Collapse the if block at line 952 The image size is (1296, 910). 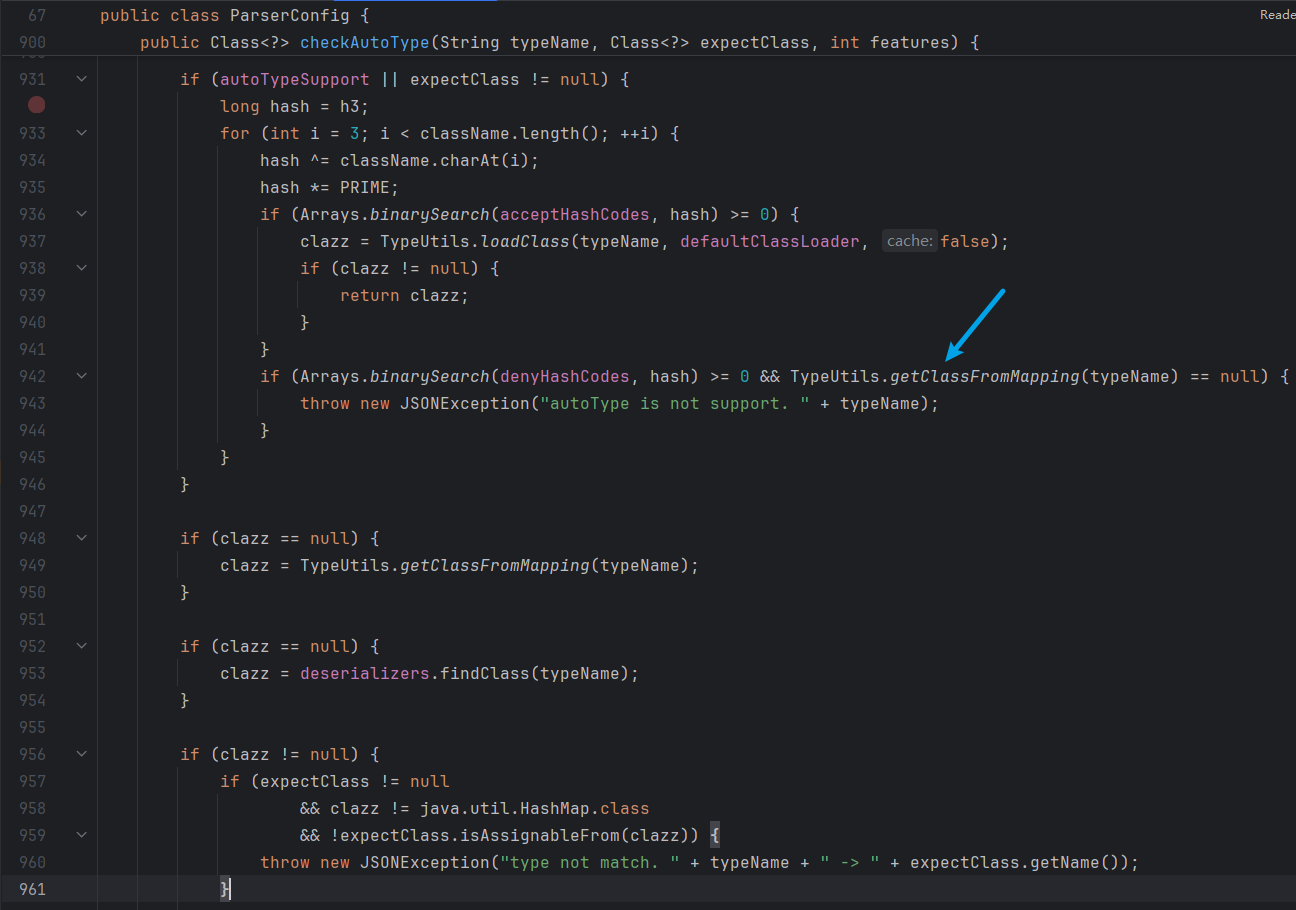click(81, 645)
